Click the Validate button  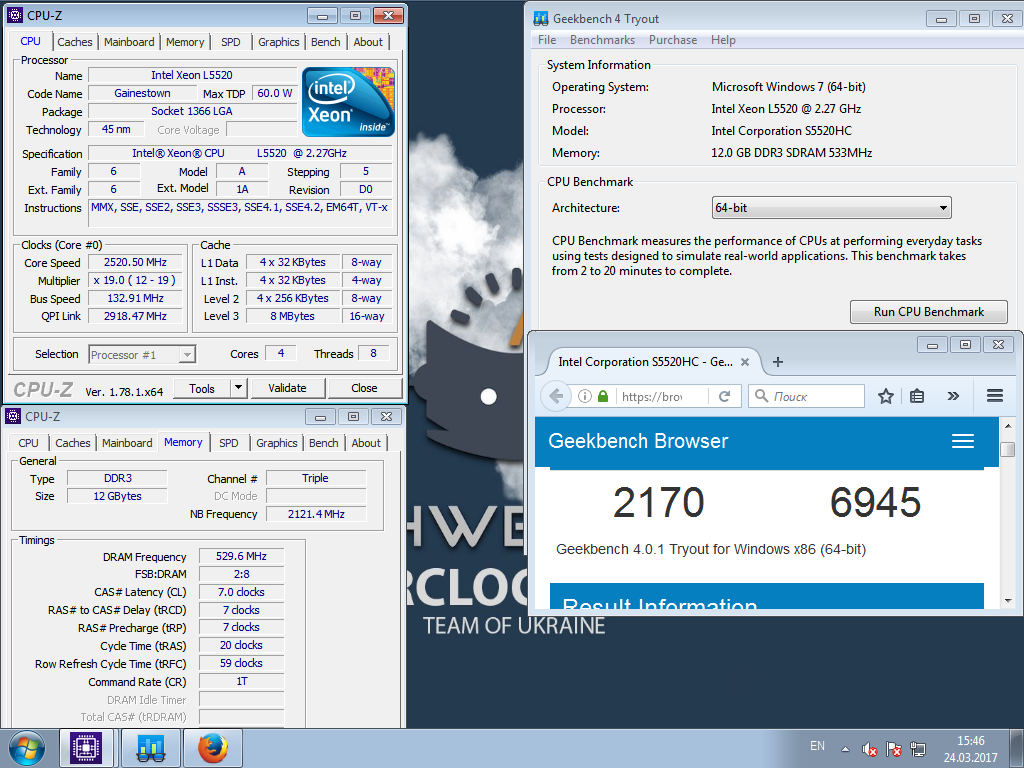287,388
